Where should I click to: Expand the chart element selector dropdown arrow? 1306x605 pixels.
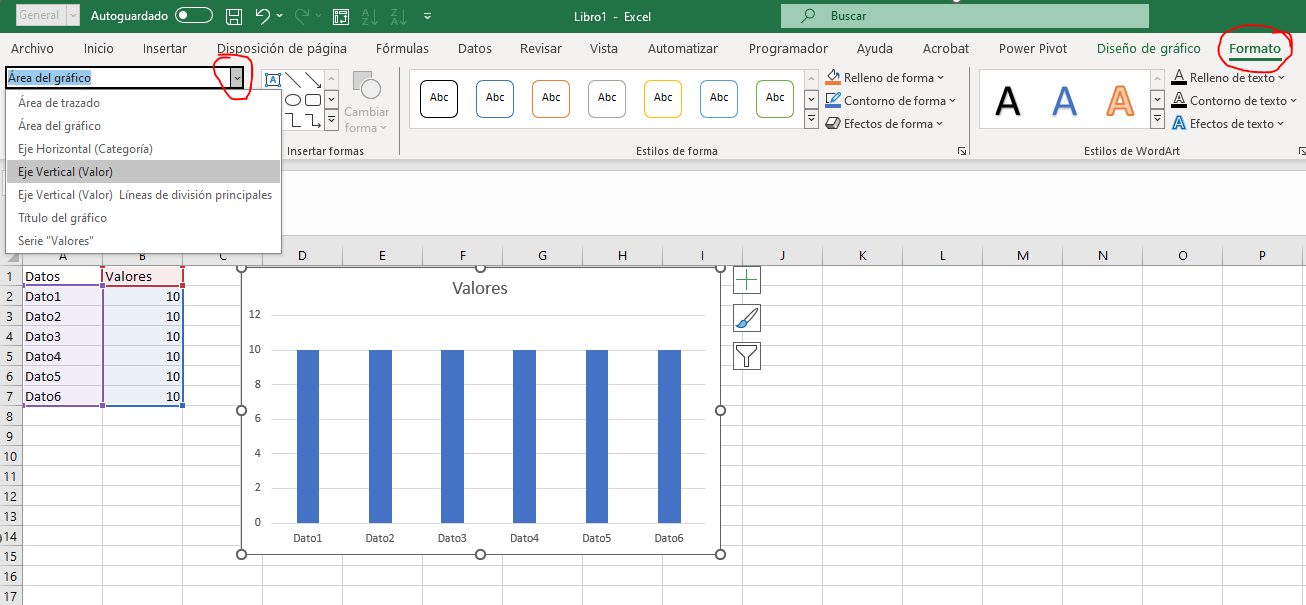coord(237,77)
